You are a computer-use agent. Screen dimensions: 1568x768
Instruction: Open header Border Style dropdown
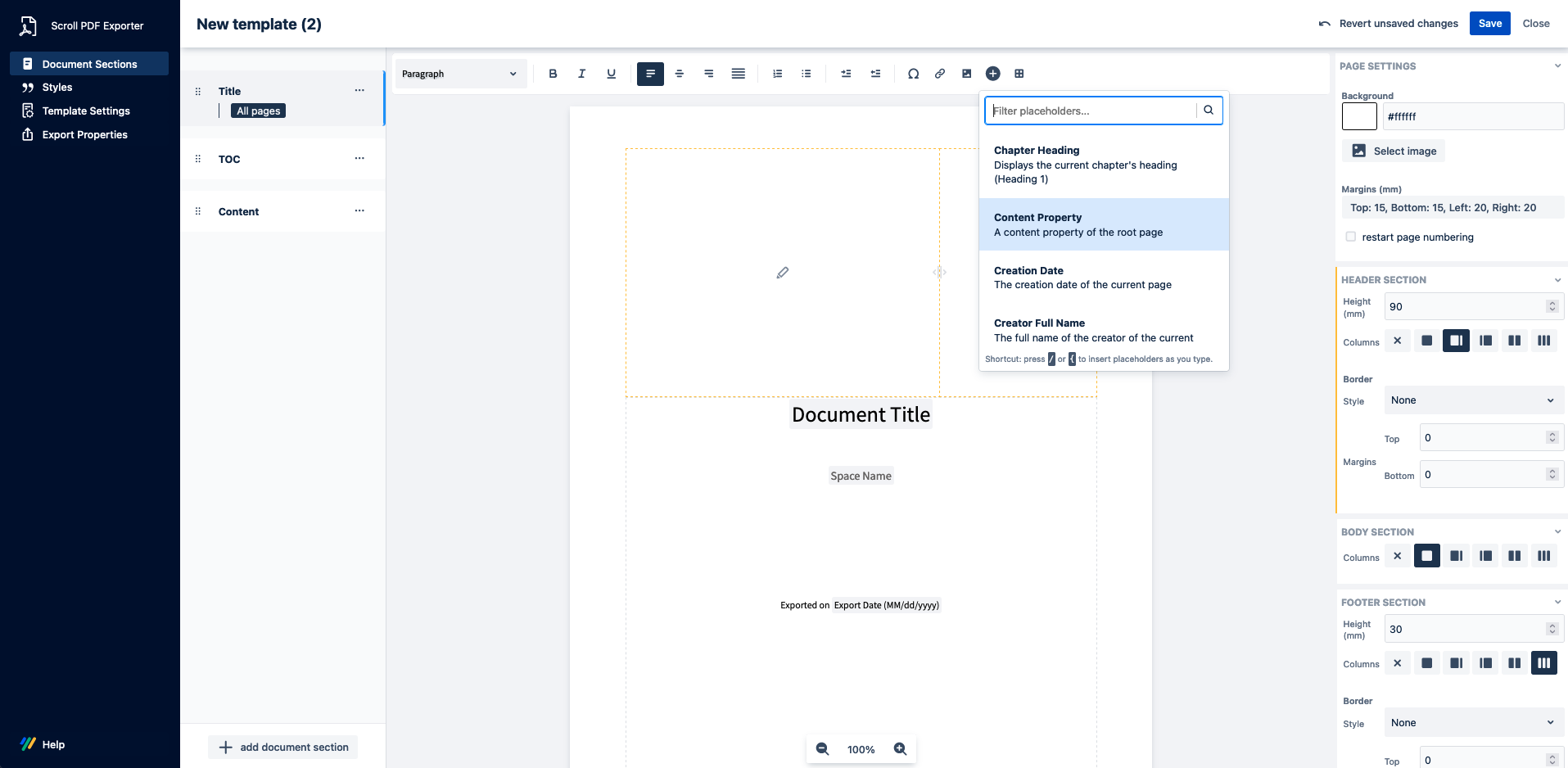click(1471, 400)
